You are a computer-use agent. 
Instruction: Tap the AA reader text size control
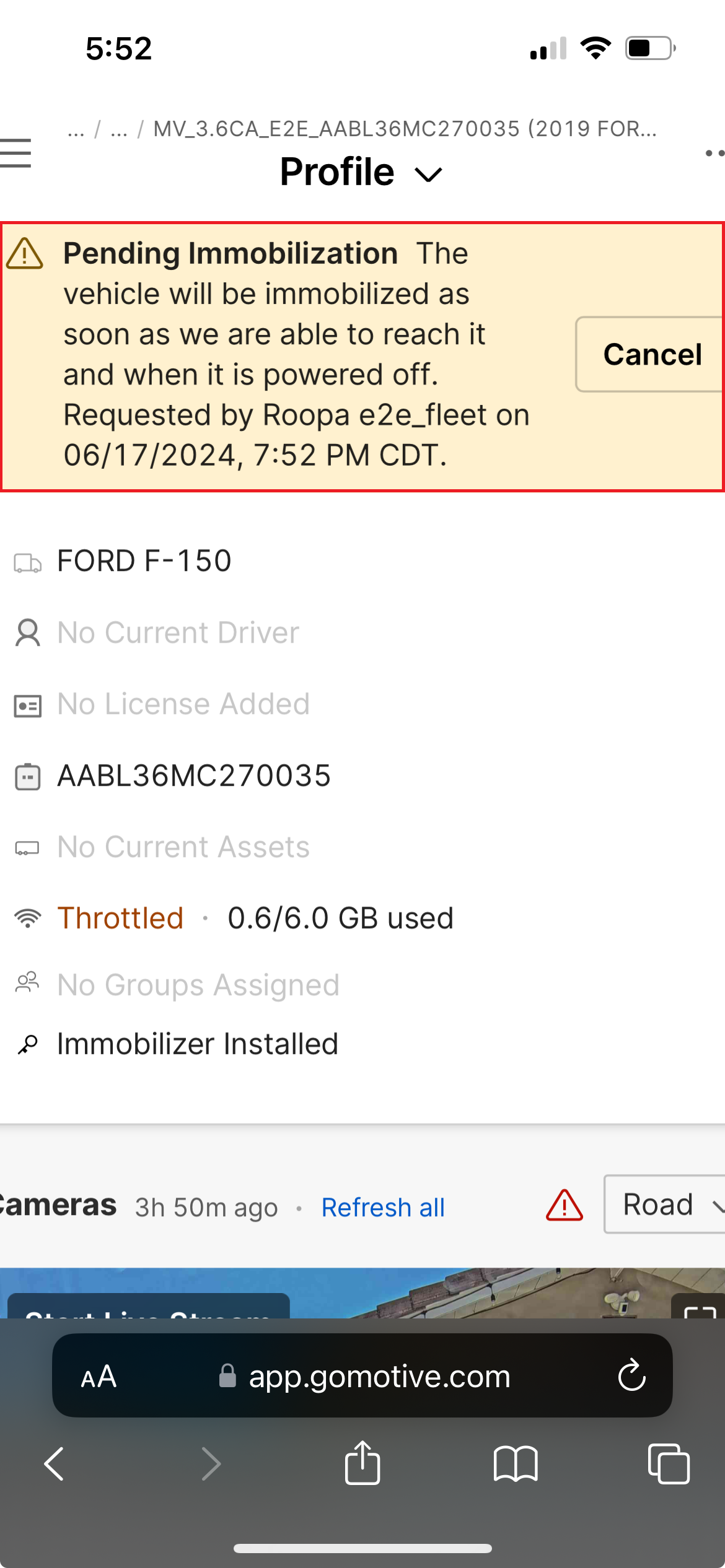[x=99, y=1377]
